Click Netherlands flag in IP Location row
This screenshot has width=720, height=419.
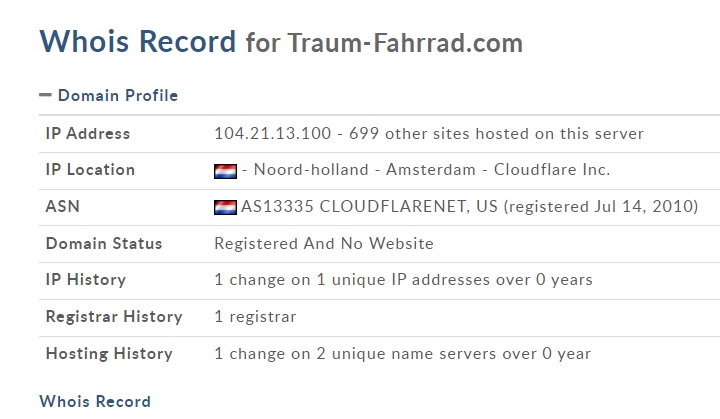pyautogui.click(x=225, y=171)
